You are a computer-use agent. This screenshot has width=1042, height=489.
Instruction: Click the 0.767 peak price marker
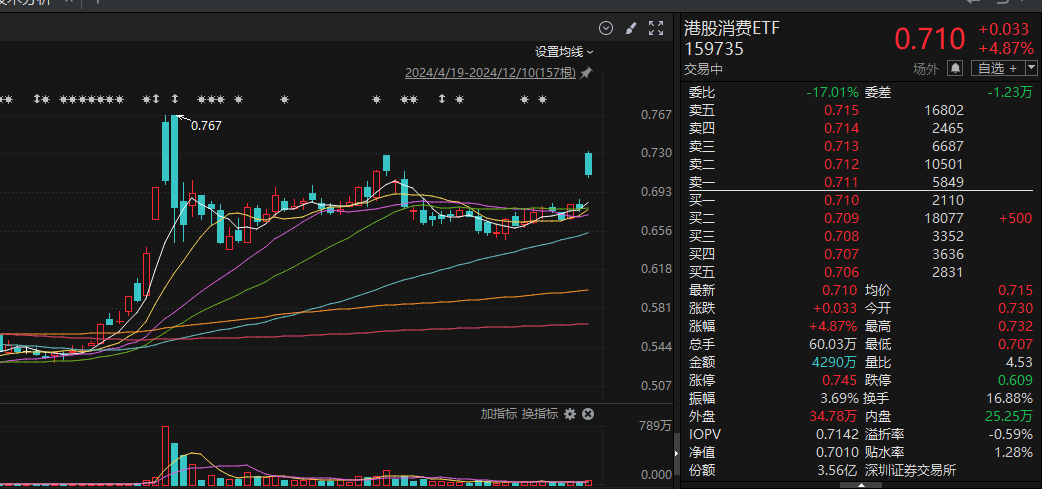pos(205,125)
